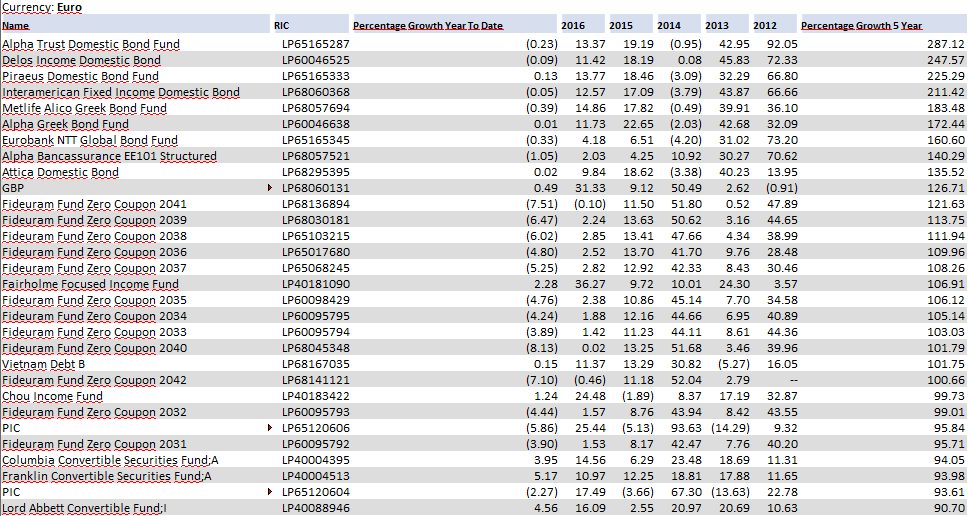Click red overflow marker beside LP65120606

tap(269, 428)
